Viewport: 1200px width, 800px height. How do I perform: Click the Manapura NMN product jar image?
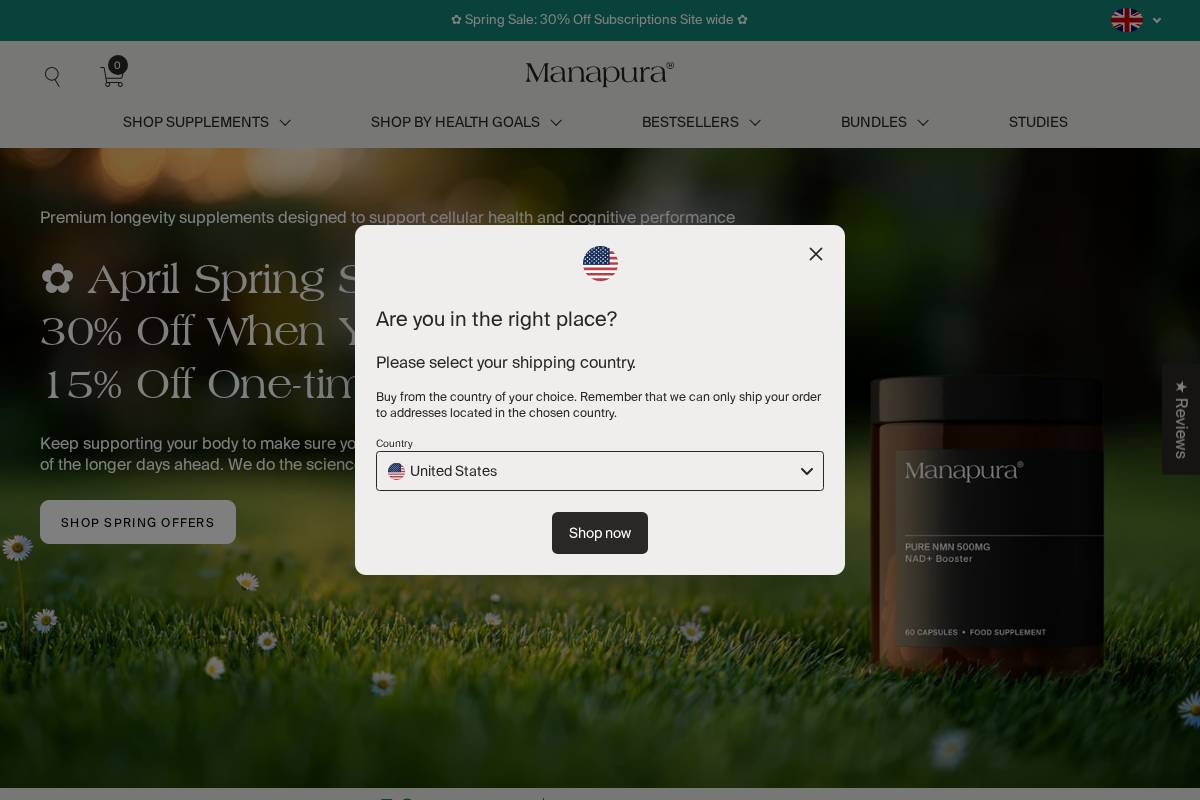click(x=986, y=525)
